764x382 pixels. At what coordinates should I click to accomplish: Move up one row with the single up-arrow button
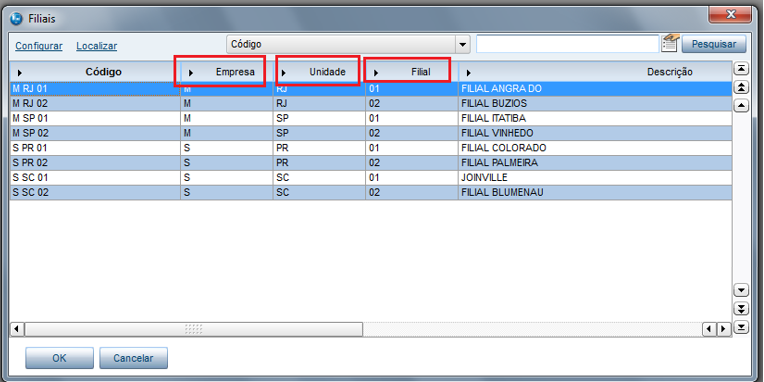741,105
